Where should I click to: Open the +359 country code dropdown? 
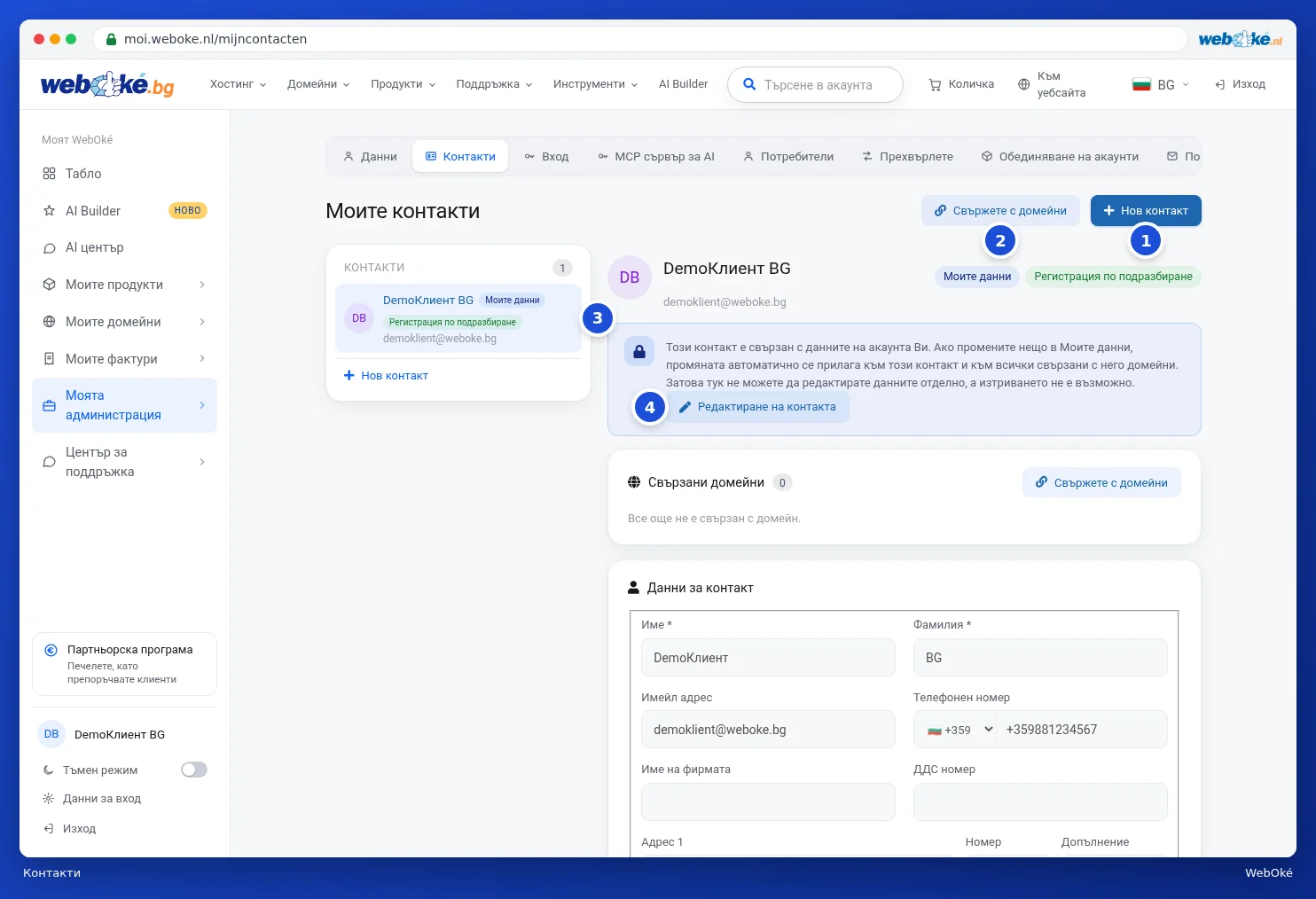955,730
